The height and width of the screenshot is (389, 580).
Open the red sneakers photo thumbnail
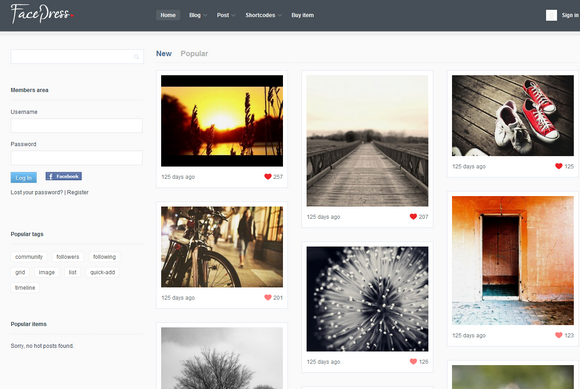point(513,115)
